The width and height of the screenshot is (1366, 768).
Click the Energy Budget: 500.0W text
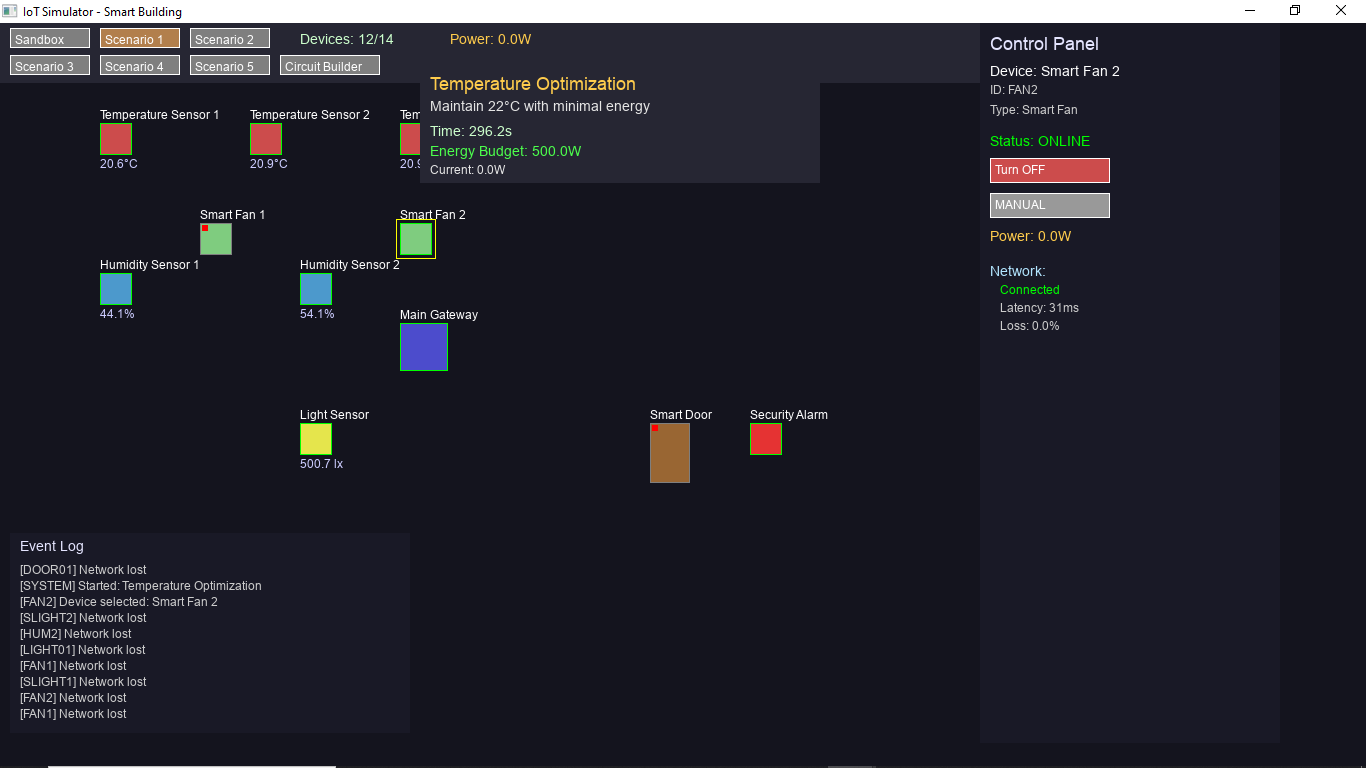tap(506, 151)
